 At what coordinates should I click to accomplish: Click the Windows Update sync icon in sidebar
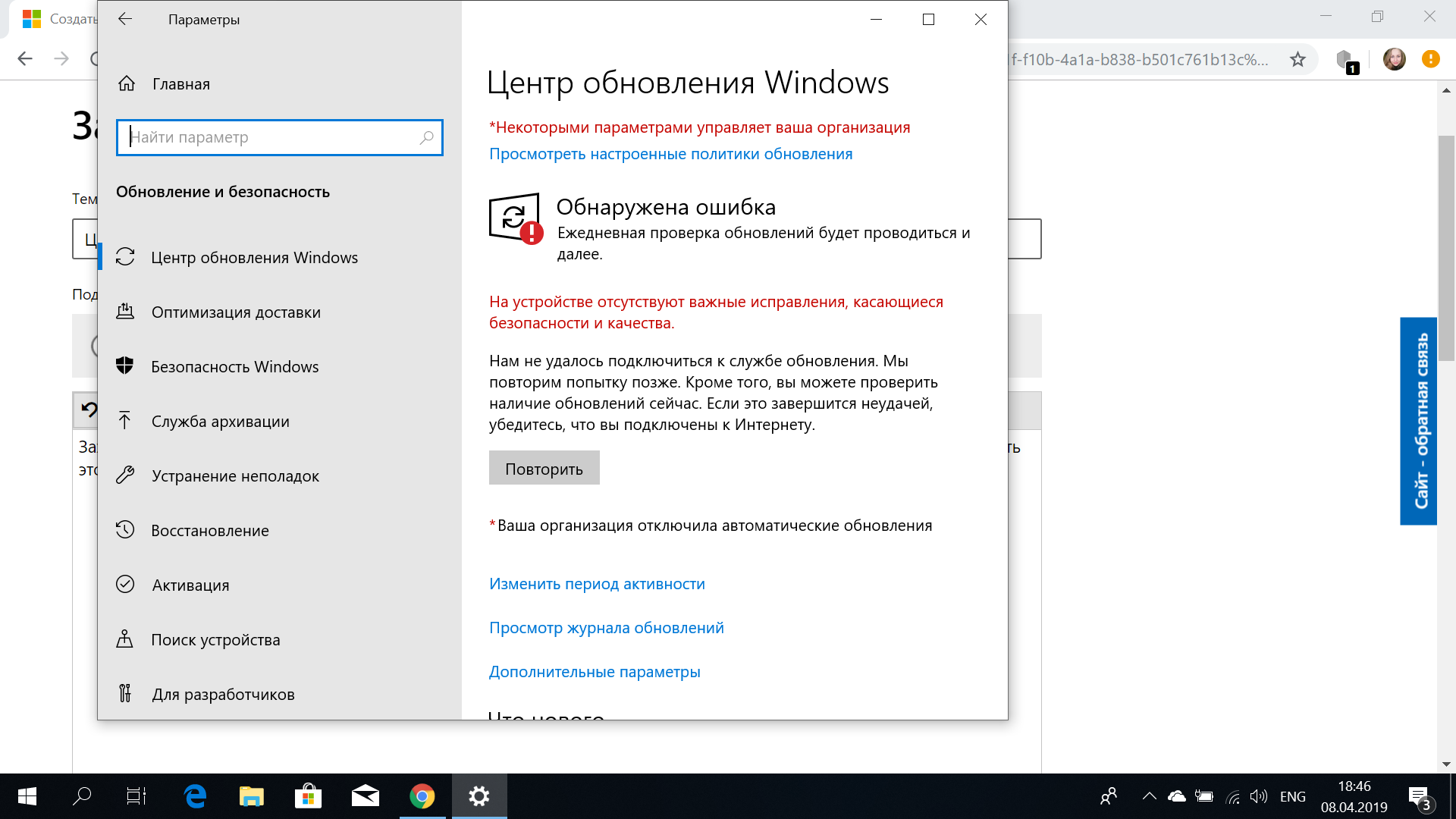pos(125,257)
